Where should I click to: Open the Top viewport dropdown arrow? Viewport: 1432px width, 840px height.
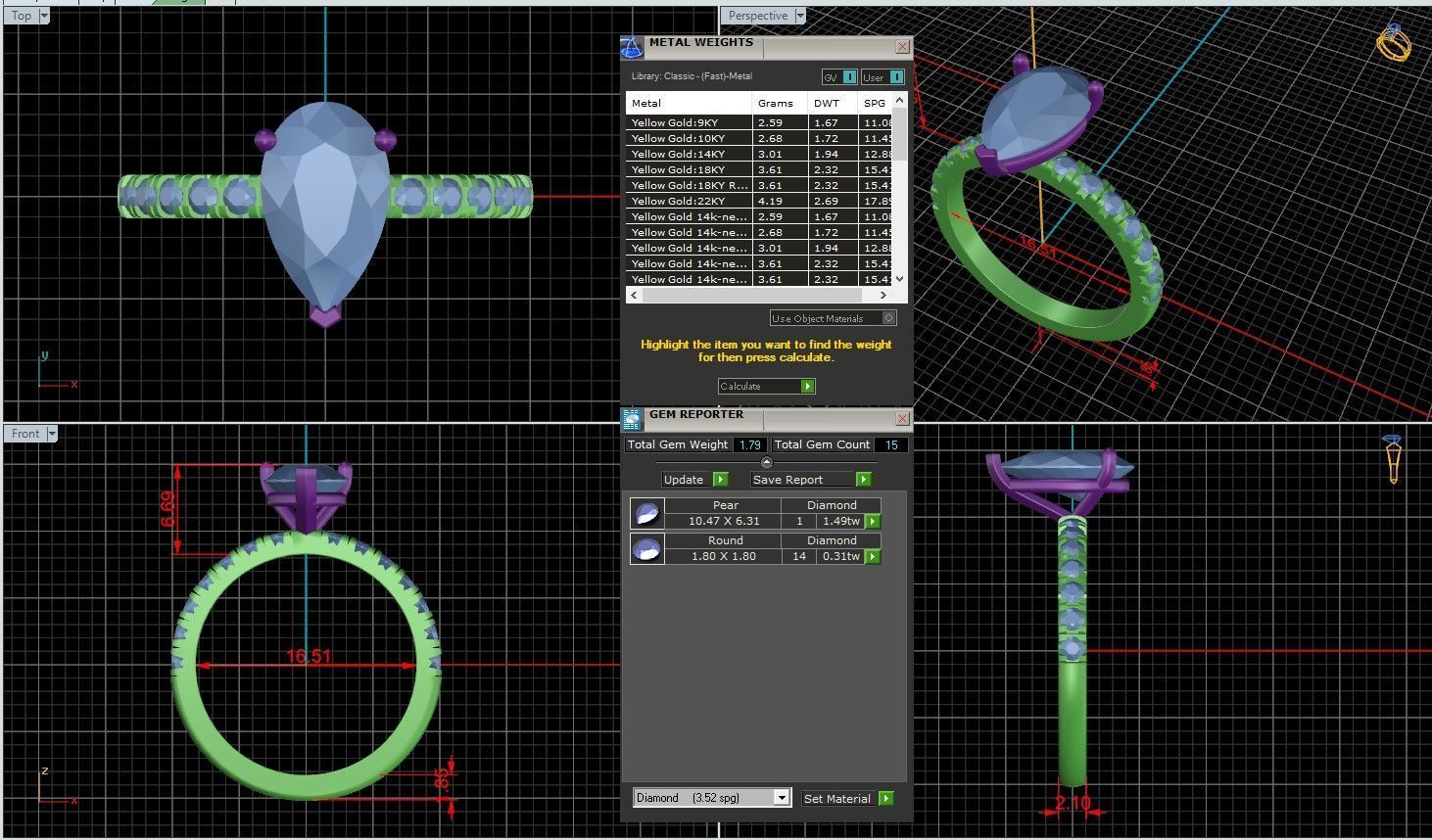tap(43, 16)
